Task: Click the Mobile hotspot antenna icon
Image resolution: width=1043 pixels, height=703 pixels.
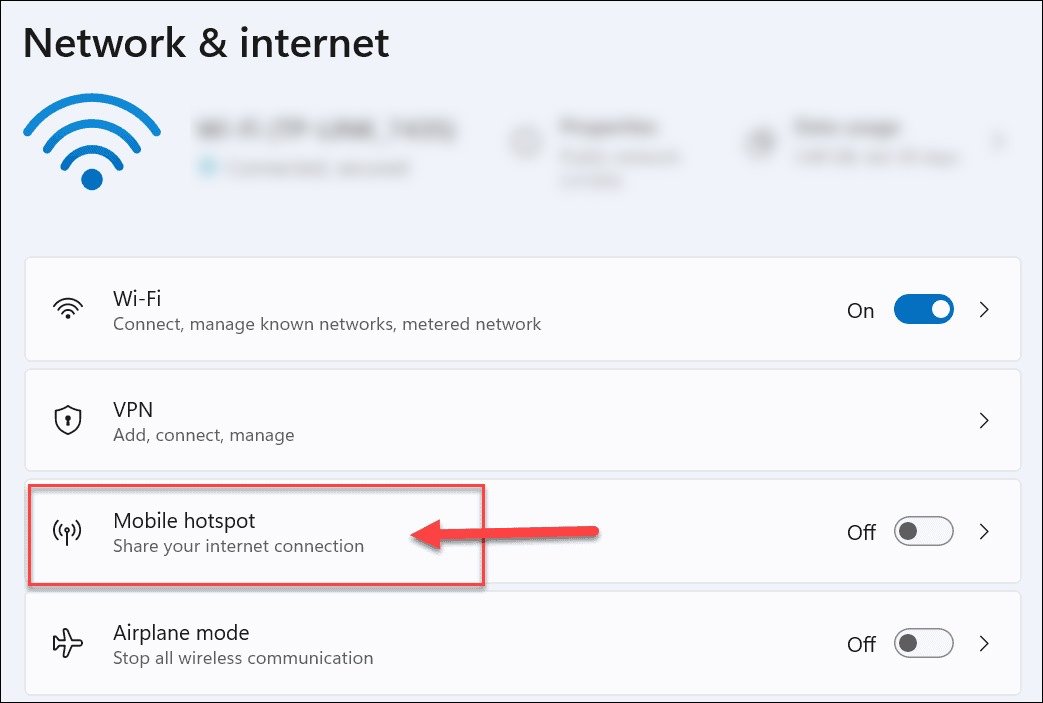Action: click(x=66, y=531)
